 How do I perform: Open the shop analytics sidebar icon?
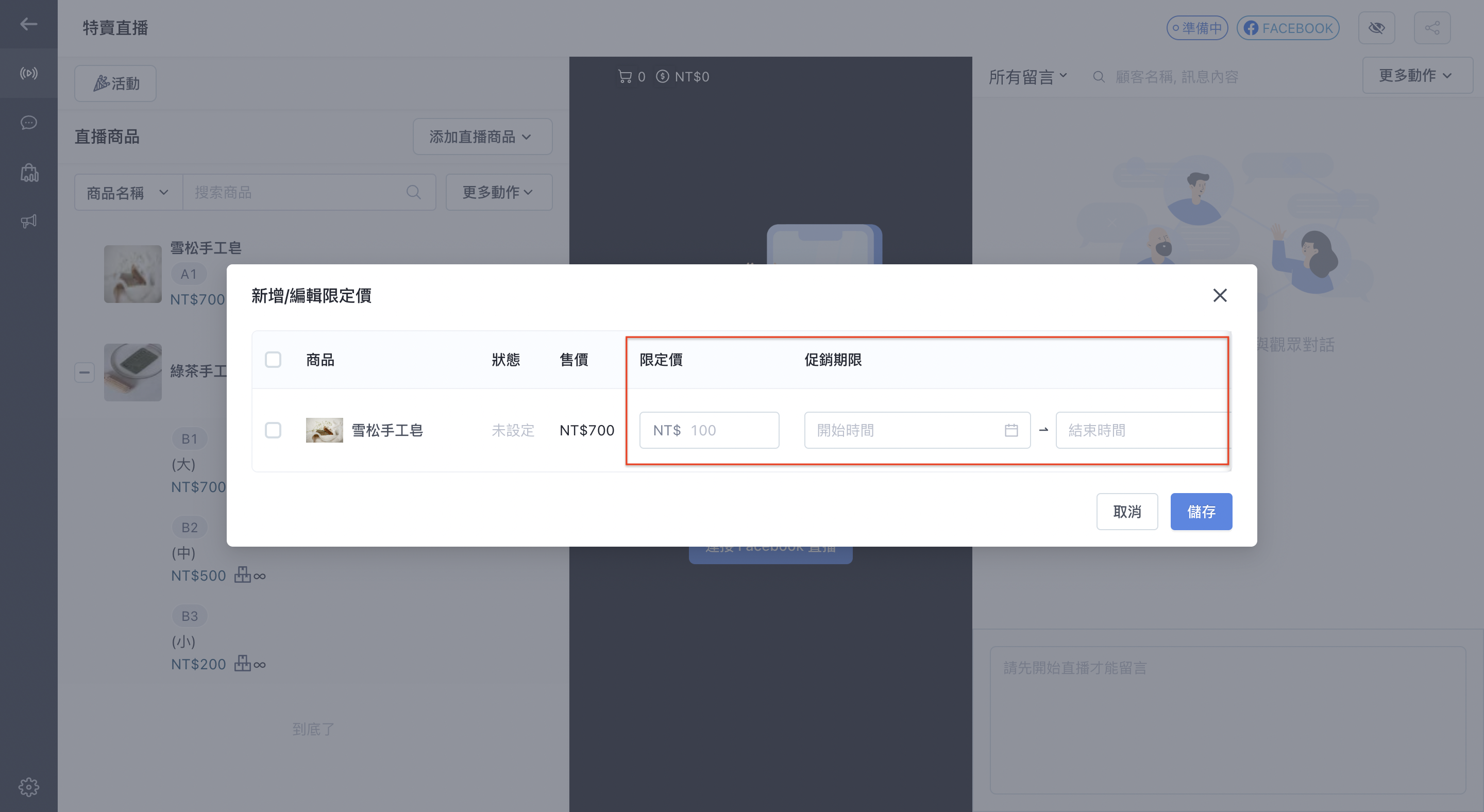pos(29,172)
